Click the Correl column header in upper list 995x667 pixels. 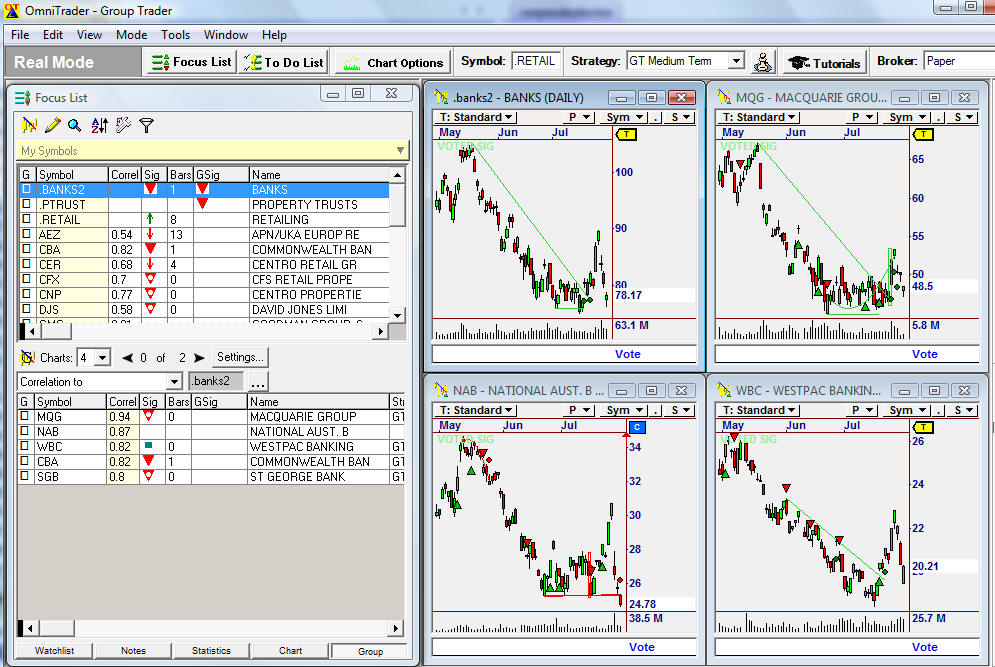[124, 175]
